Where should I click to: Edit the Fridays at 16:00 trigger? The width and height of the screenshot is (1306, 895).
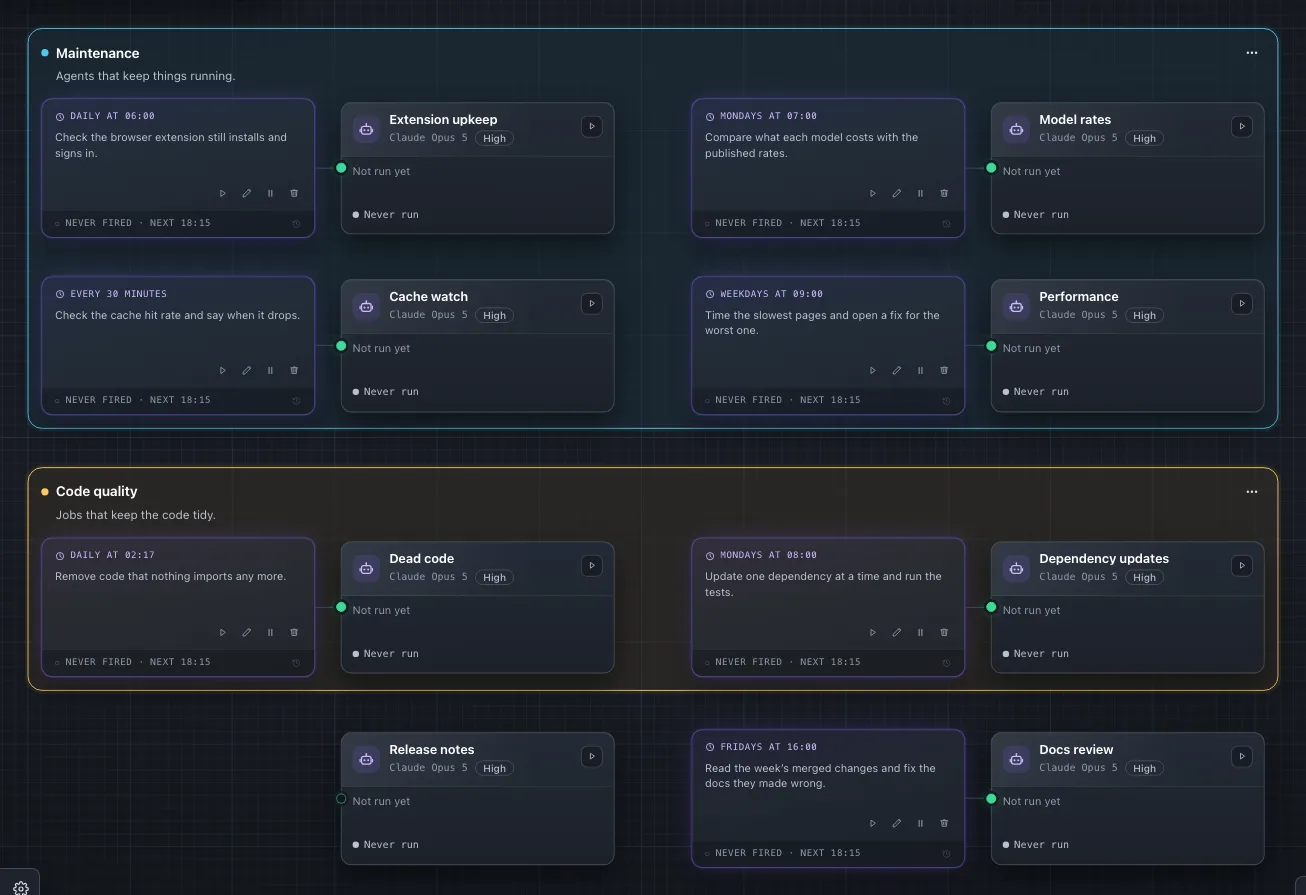(x=897, y=823)
